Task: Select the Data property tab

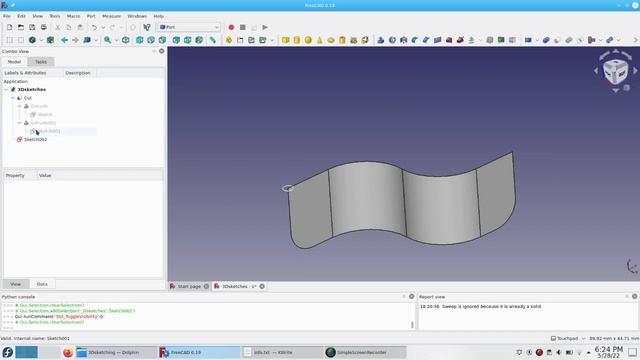Action: click(42, 284)
